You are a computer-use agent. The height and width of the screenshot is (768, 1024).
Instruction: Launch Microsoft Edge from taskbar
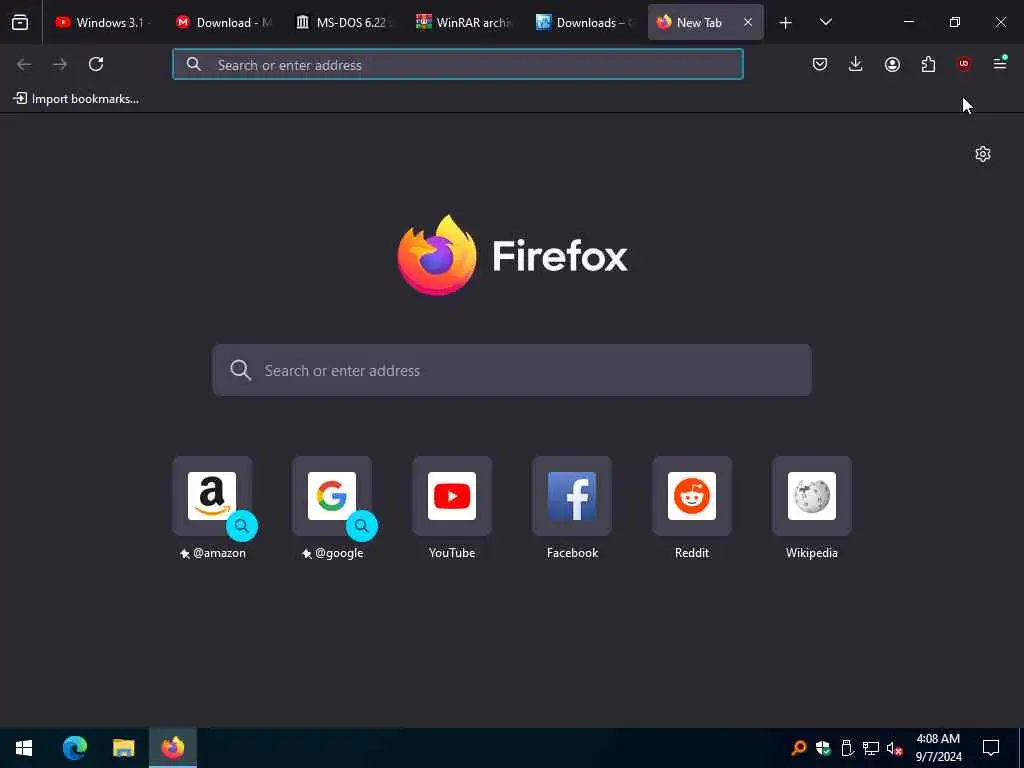75,748
